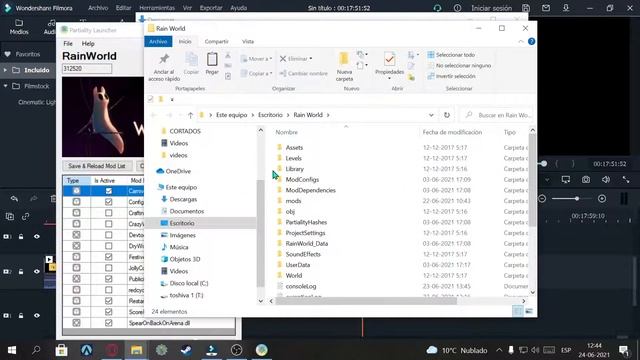Click Filmora fullscreen expand icon in preview

[626, 180]
